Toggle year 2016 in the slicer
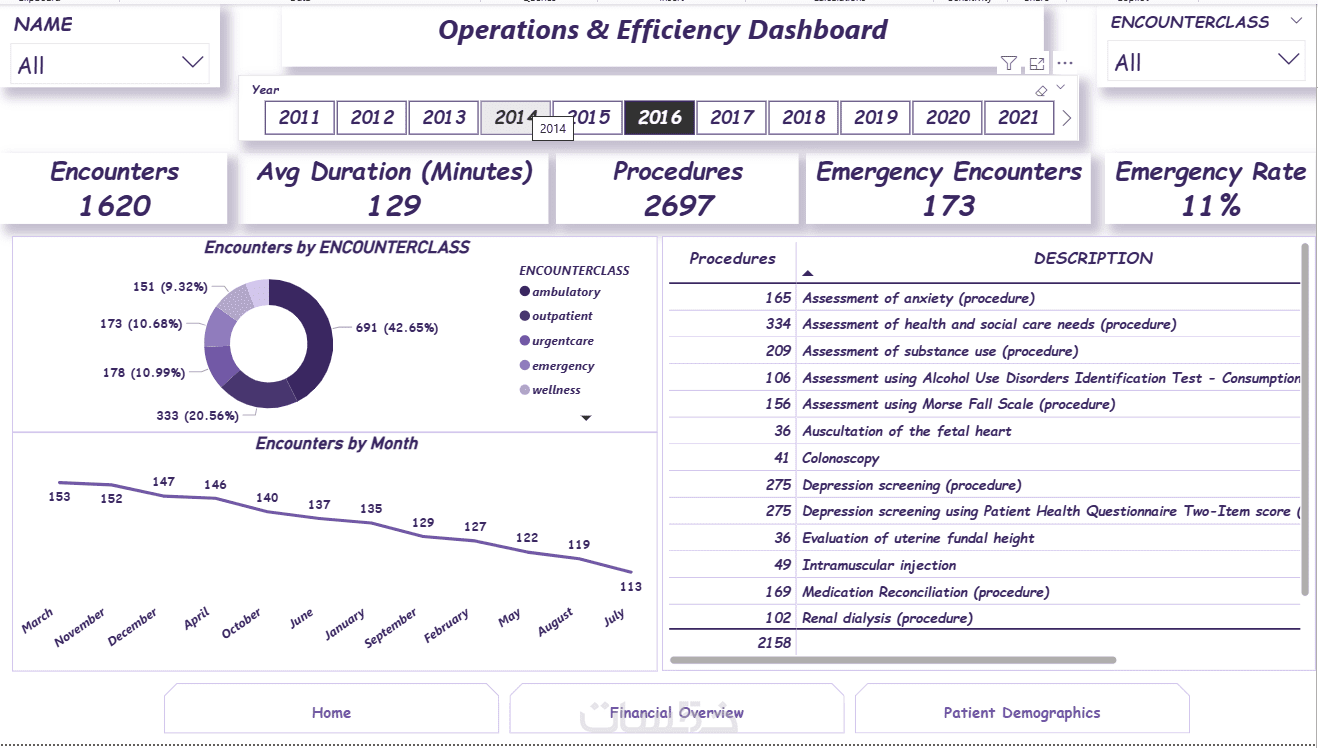The image size is (1318, 748). tap(660, 118)
